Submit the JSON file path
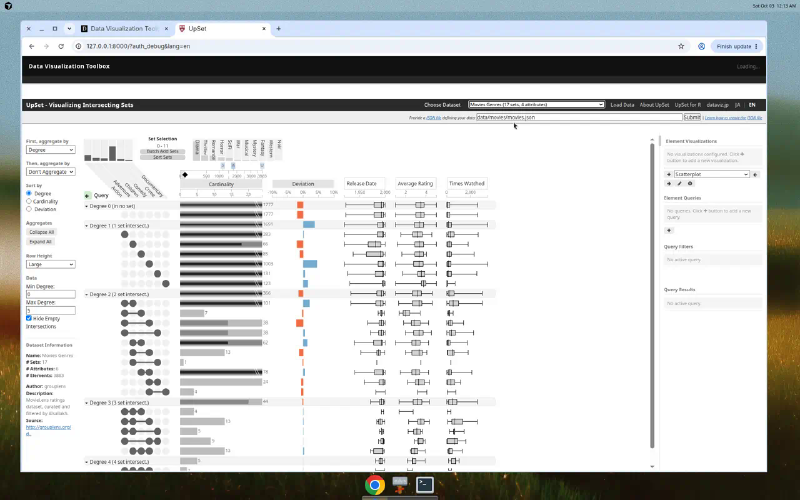Screen dimensions: 800x500 pyautogui.click(x=692, y=117)
